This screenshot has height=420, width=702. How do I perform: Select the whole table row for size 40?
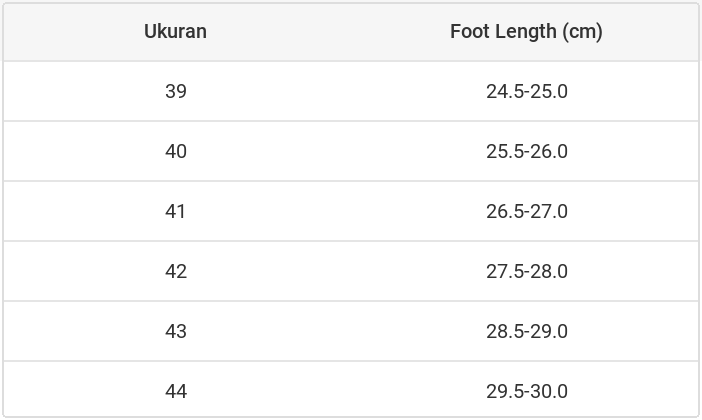pos(350,151)
